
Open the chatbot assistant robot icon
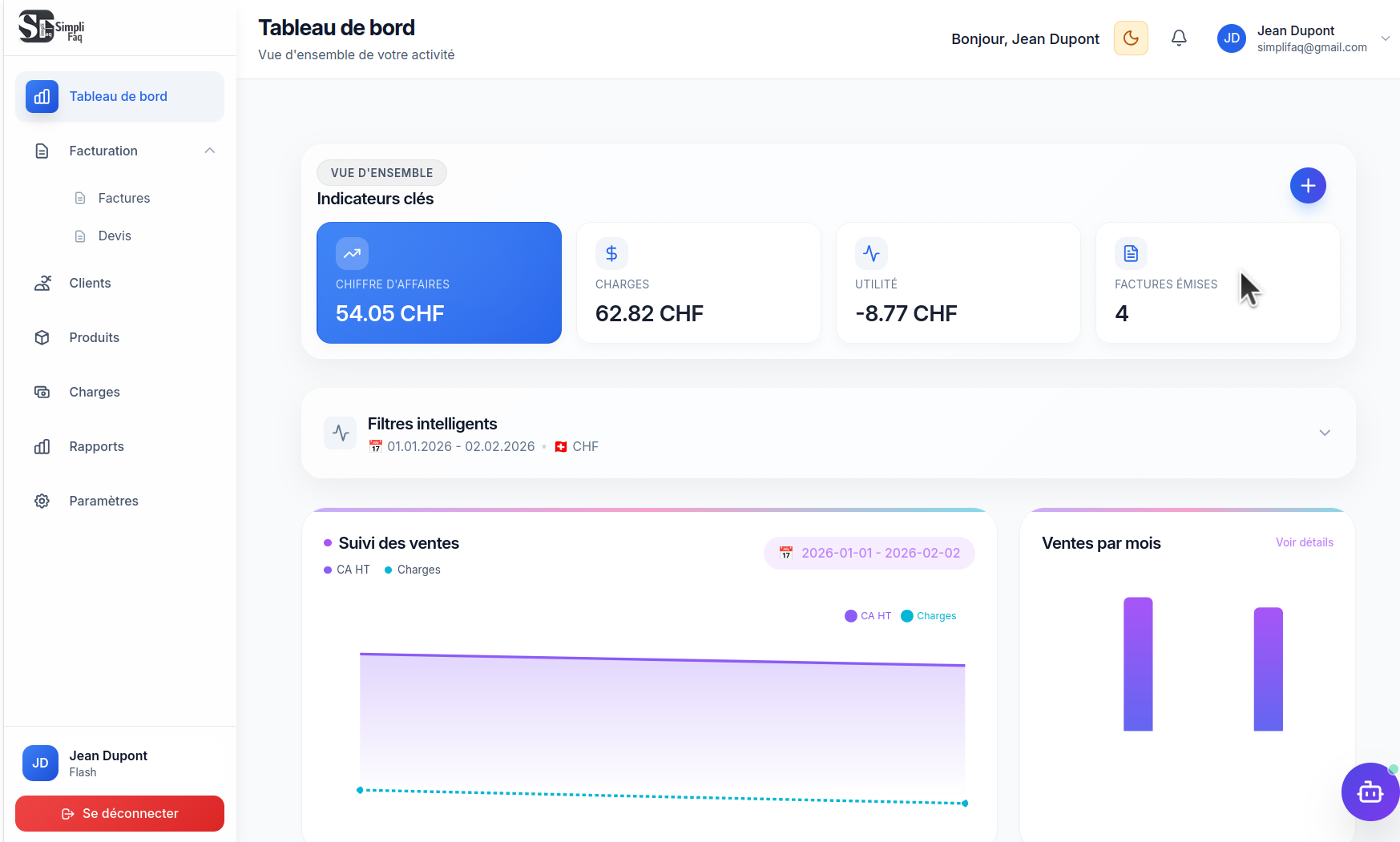click(x=1370, y=792)
